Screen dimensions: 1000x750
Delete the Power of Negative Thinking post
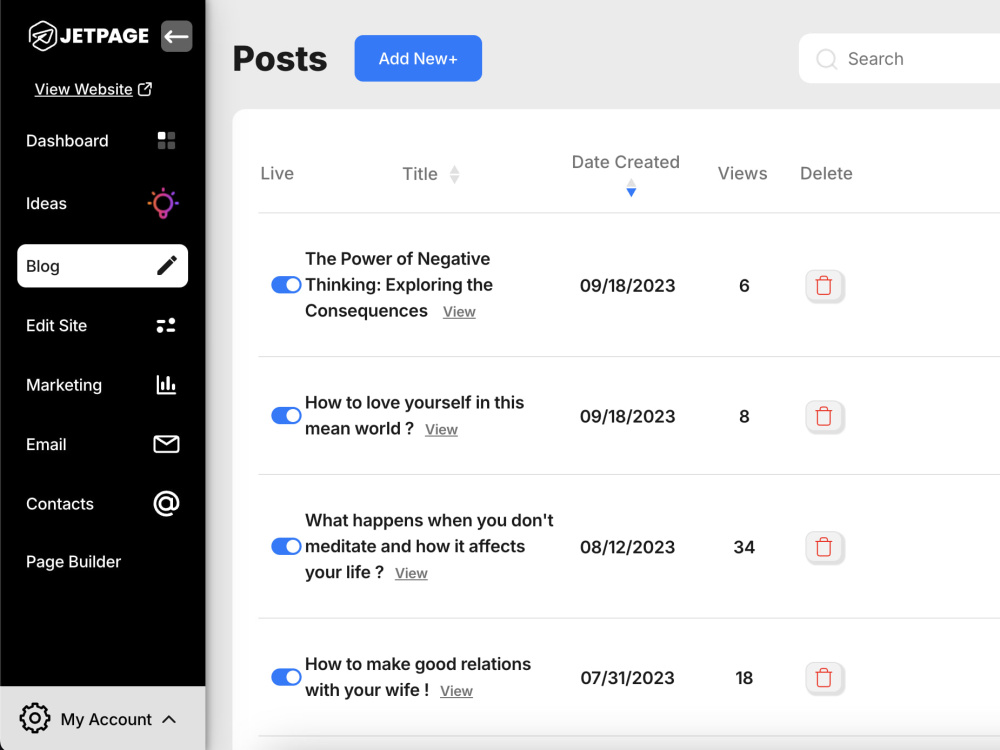click(x=824, y=286)
